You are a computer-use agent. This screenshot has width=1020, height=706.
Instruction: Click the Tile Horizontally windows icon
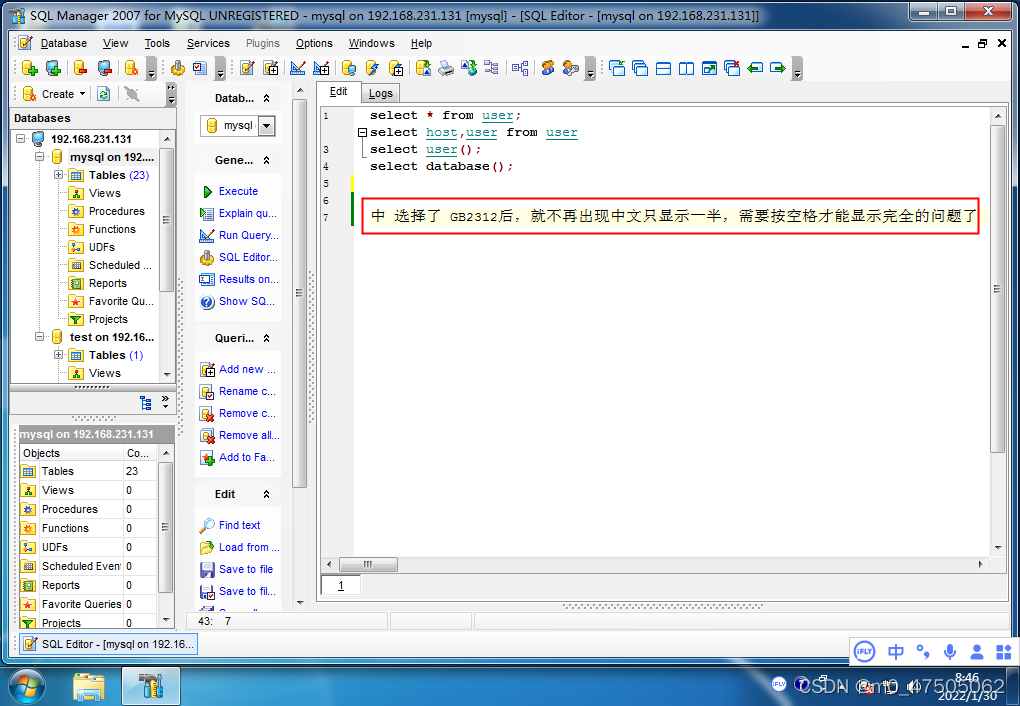[663, 68]
